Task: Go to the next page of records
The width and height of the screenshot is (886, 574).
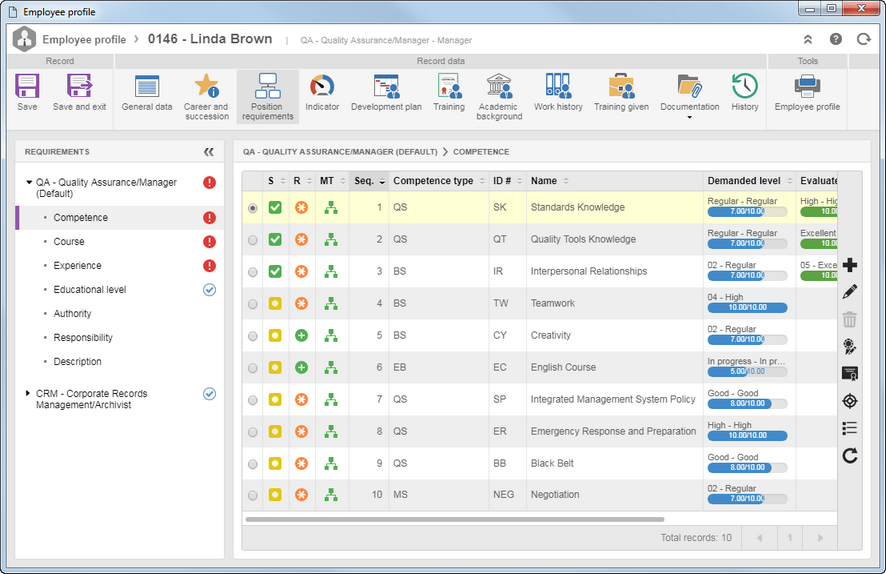Action: [820, 538]
